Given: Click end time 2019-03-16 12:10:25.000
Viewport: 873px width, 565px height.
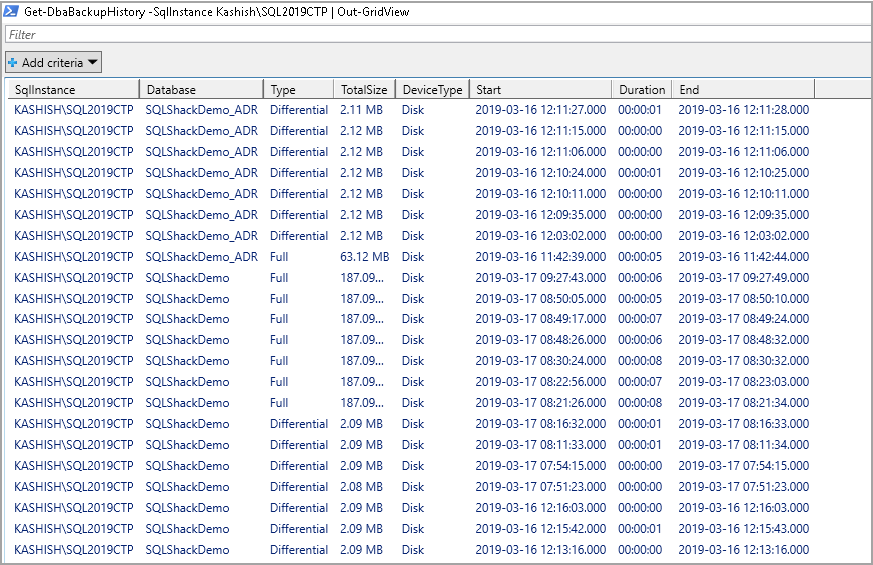Looking at the screenshot, I should [743, 173].
